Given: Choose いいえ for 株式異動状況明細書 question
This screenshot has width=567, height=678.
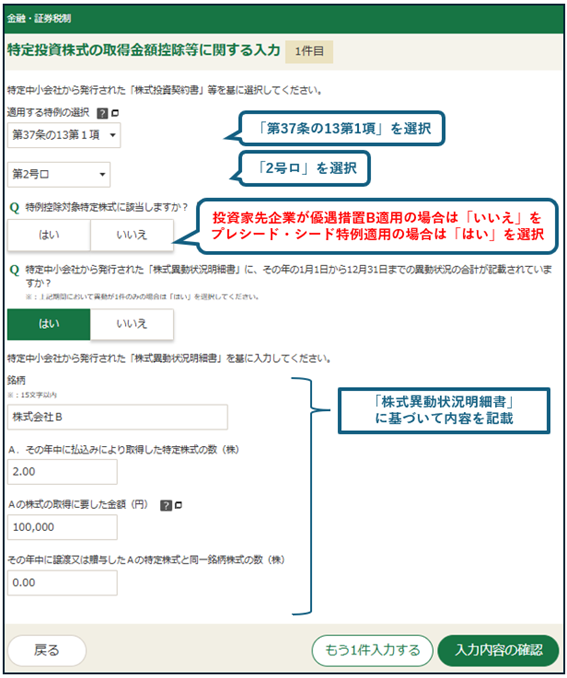Looking at the screenshot, I should pos(132,324).
